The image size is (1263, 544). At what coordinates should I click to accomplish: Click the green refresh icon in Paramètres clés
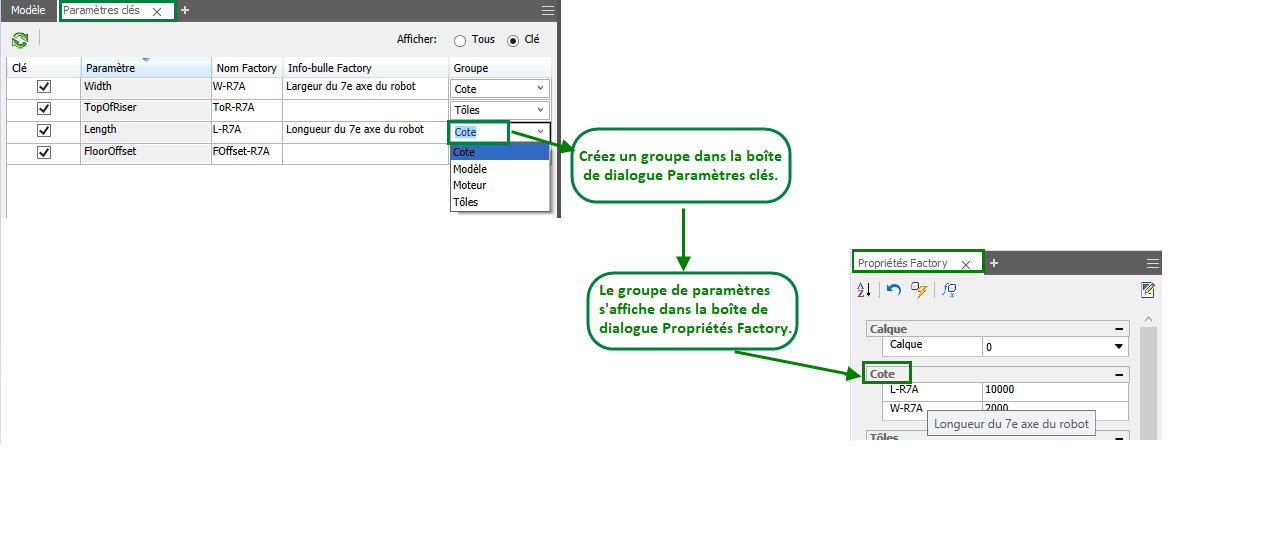click(19, 40)
